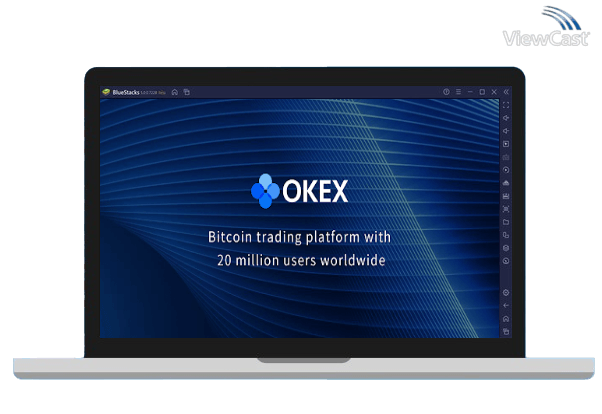Go to Android home via sidebar house icon
This screenshot has height=414, width=602.
(506, 319)
